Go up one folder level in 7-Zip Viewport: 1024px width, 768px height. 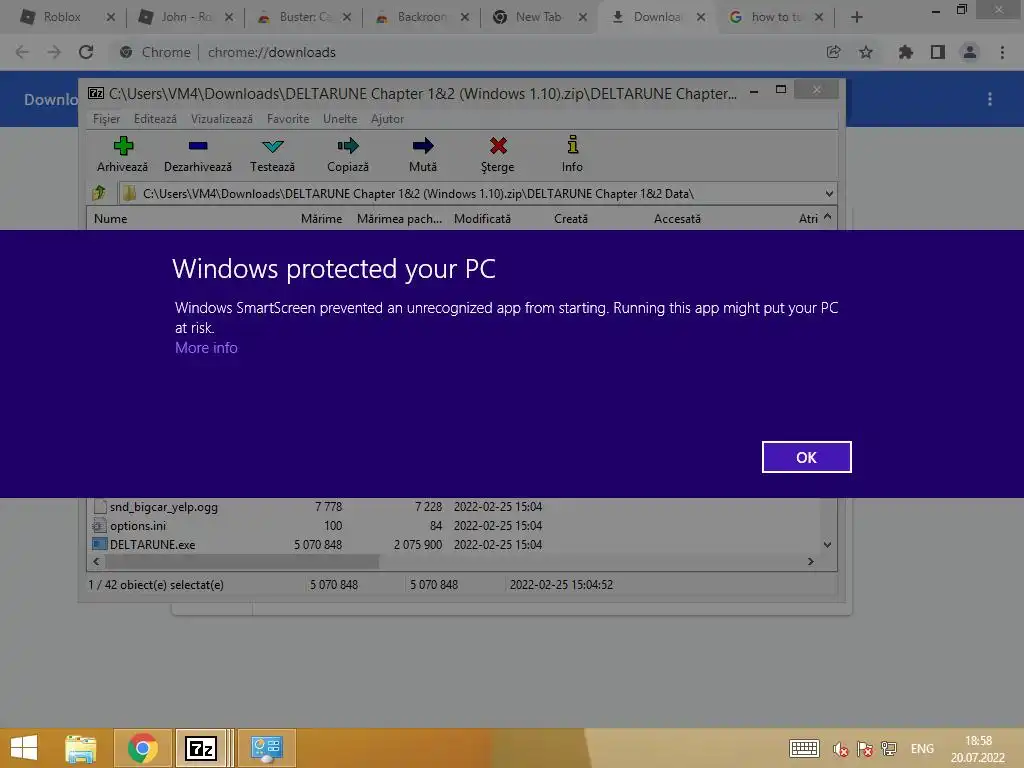coord(99,193)
